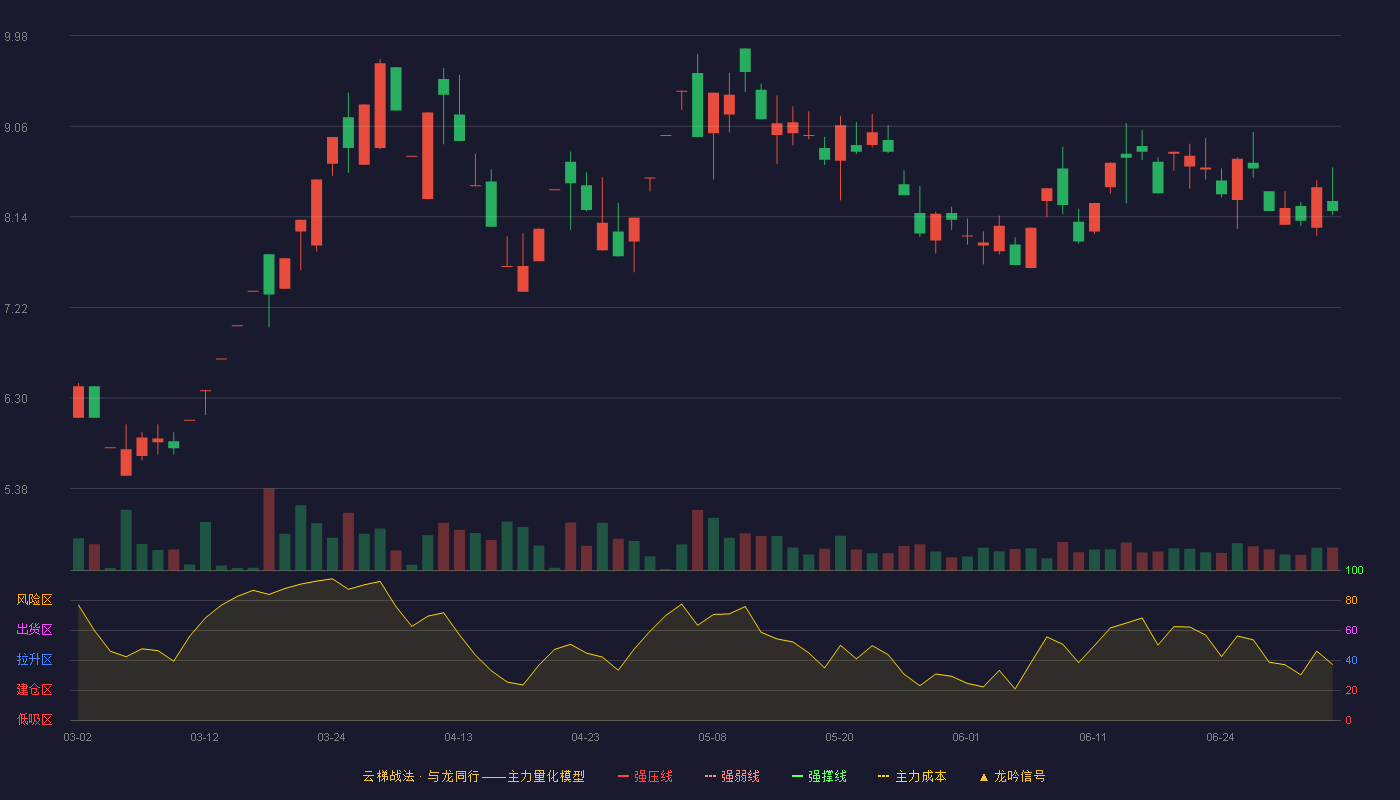
Task: Click the 8.14 price axis label
Action: click(16, 218)
